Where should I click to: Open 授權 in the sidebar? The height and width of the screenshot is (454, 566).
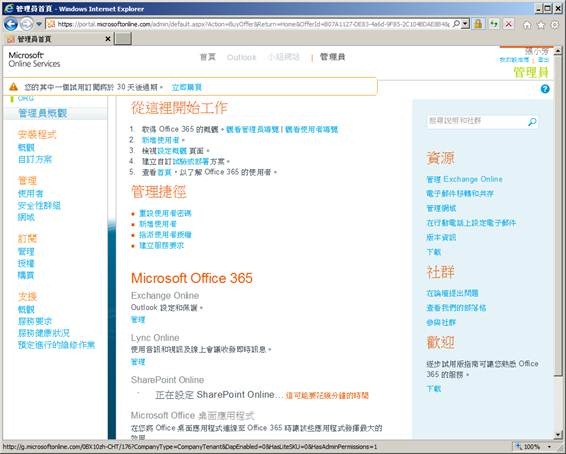(26, 263)
